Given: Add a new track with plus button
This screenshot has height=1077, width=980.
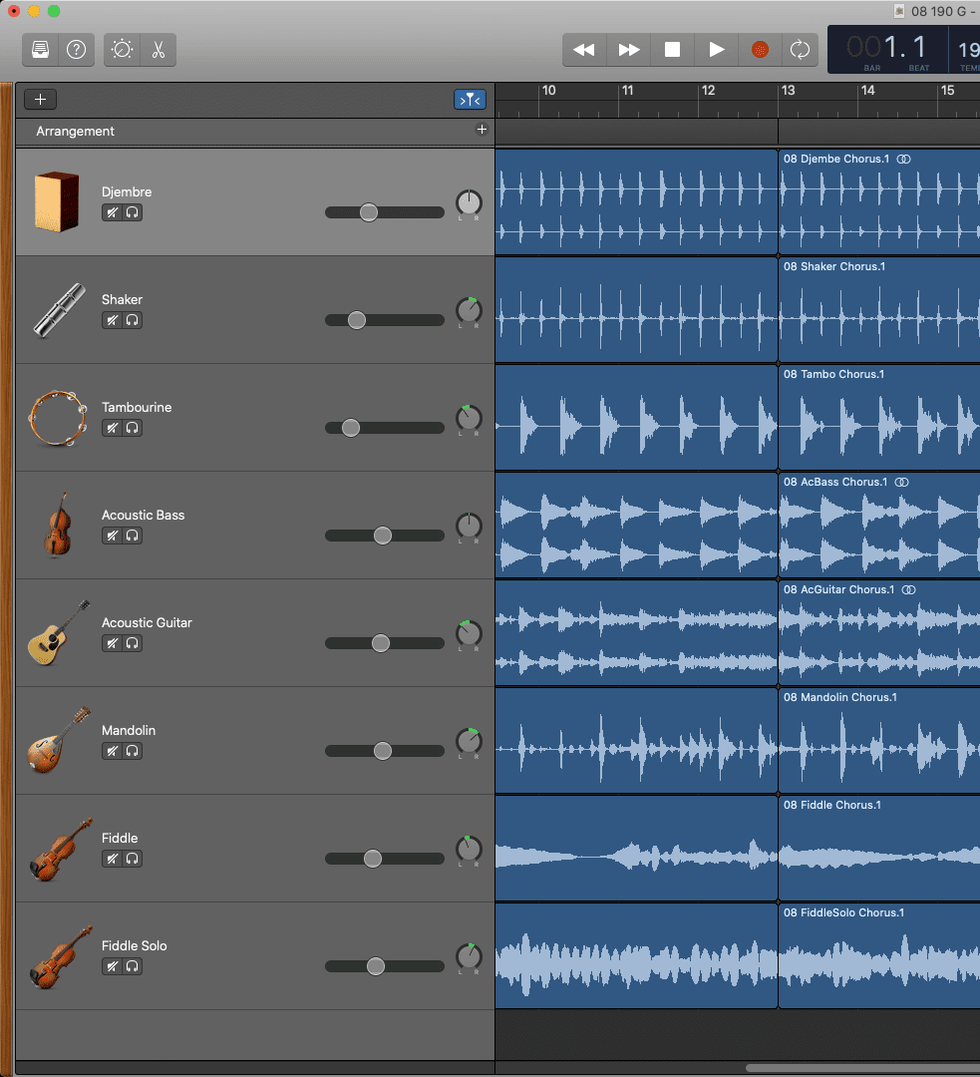Looking at the screenshot, I should point(40,99).
